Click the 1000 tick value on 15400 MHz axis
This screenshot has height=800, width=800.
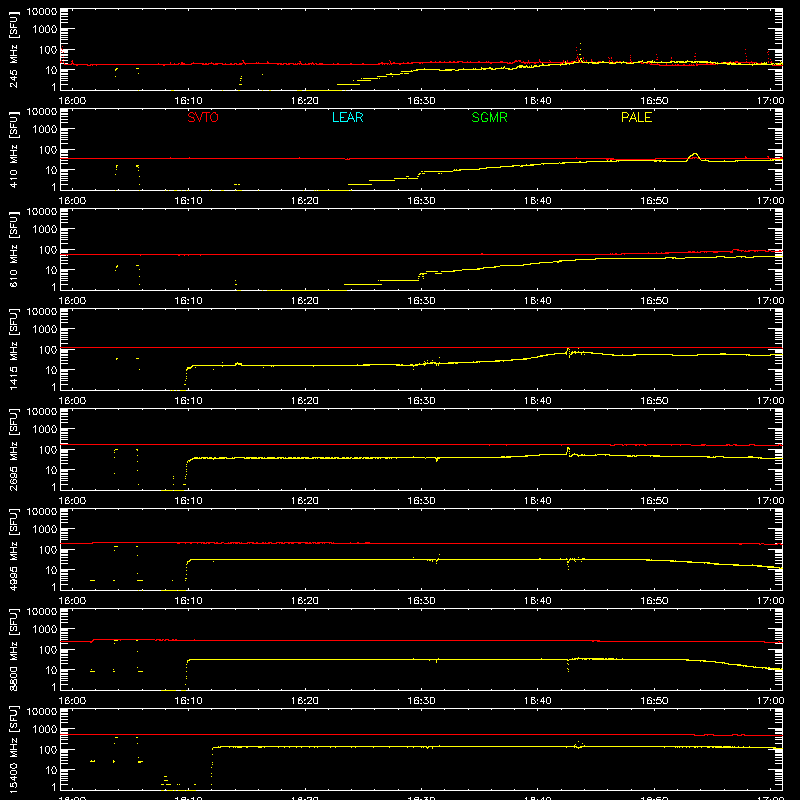pos(45,729)
